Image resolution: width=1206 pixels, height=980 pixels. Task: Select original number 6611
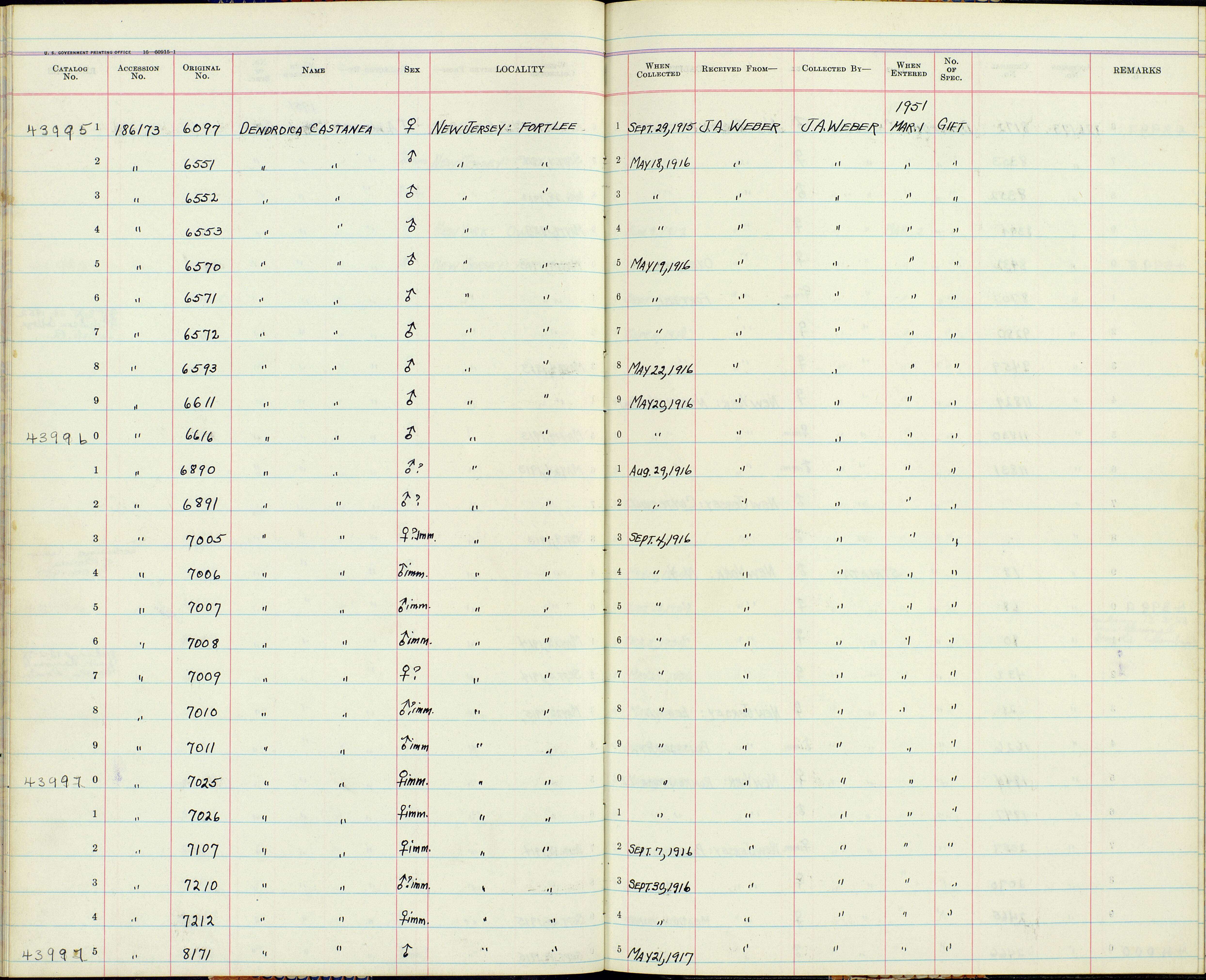[x=200, y=403]
